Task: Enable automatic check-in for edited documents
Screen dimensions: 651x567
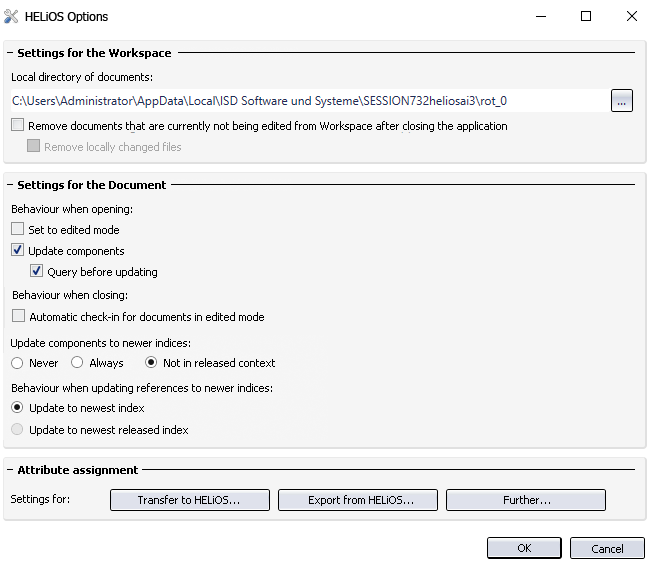Action: pyautogui.click(x=18, y=316)
